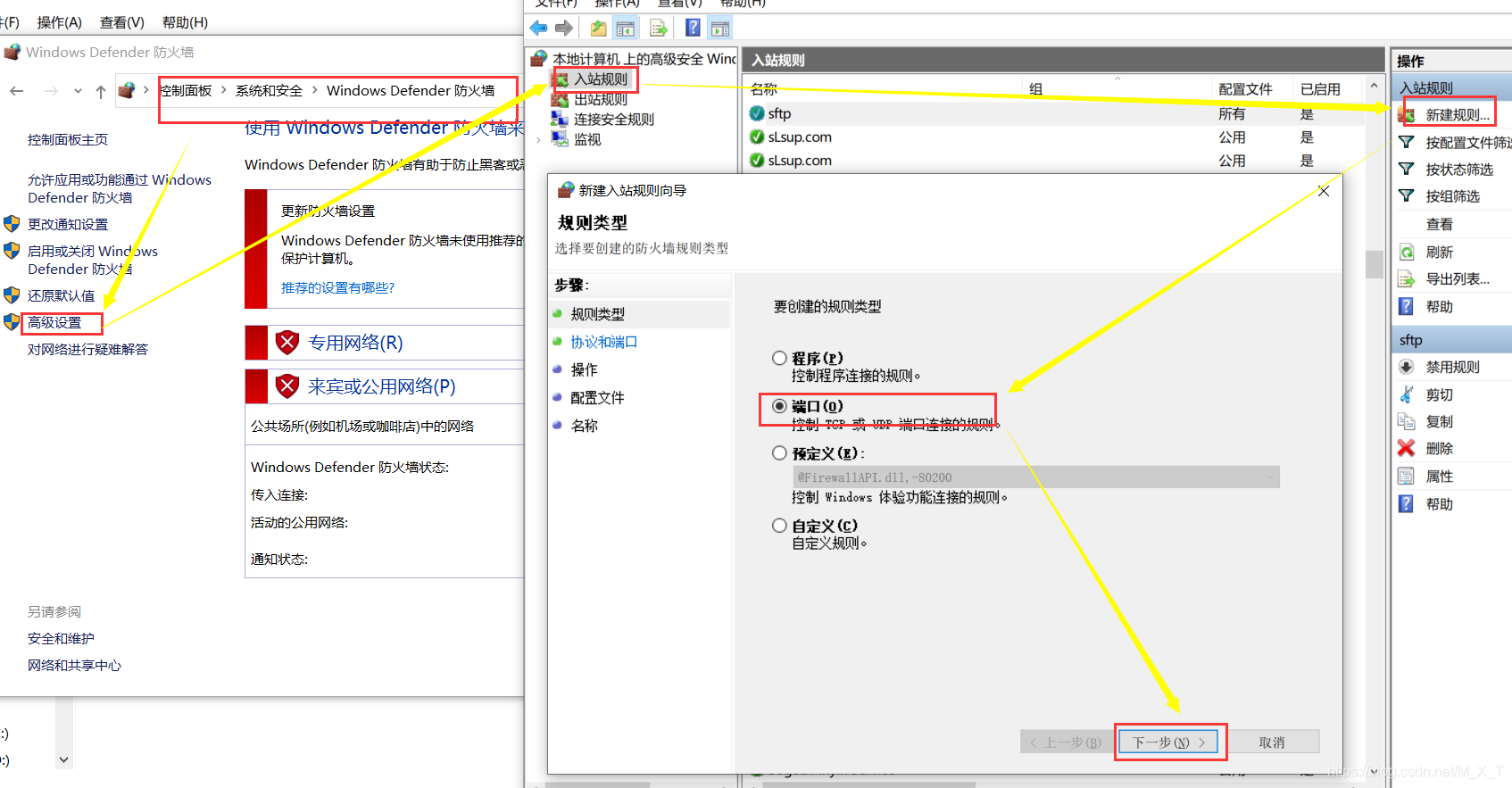Select the Program (程序) radio button

779,358
